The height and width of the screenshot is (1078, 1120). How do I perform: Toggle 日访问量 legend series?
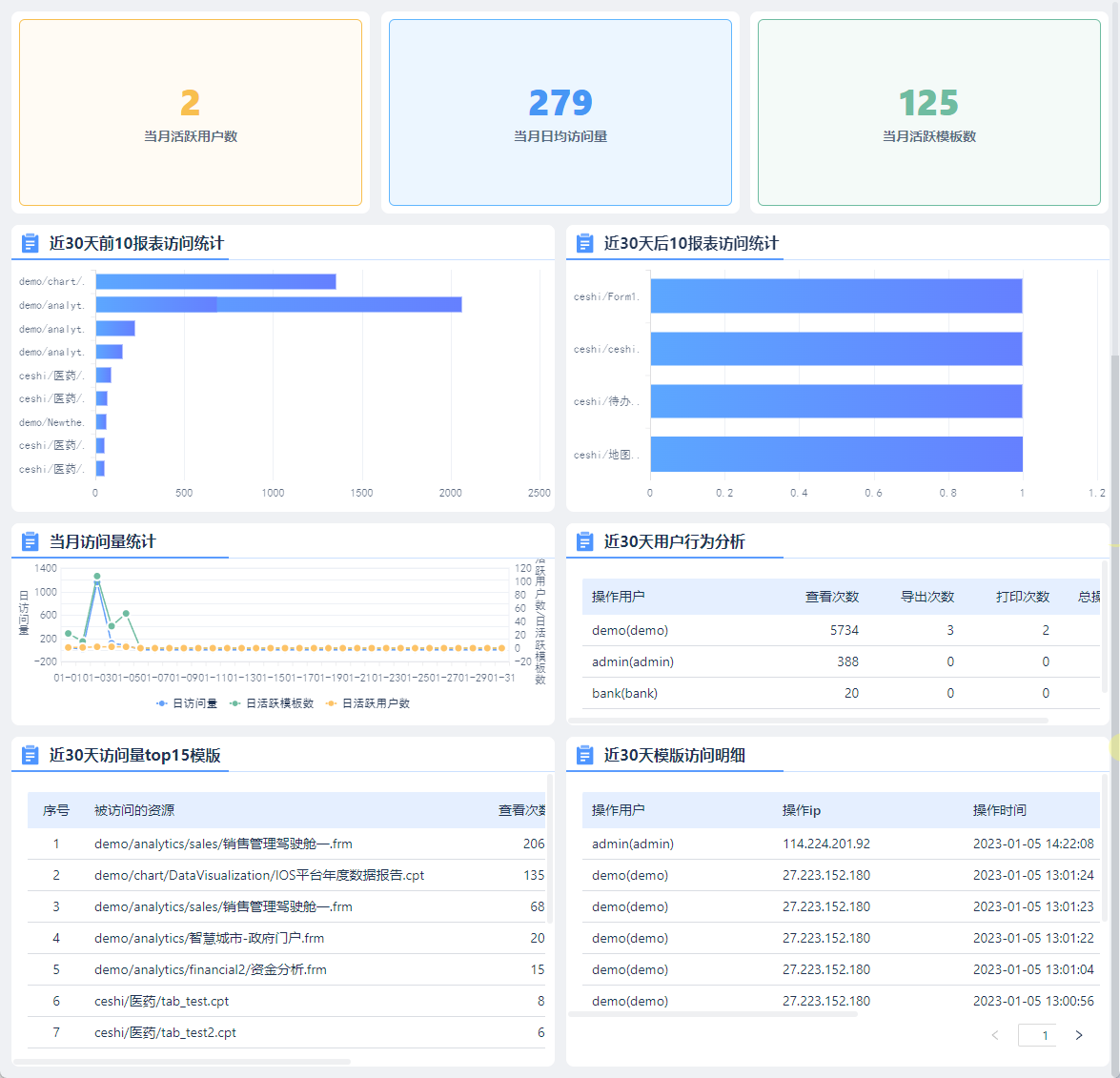pyautogui.click(x=187, y=703)
